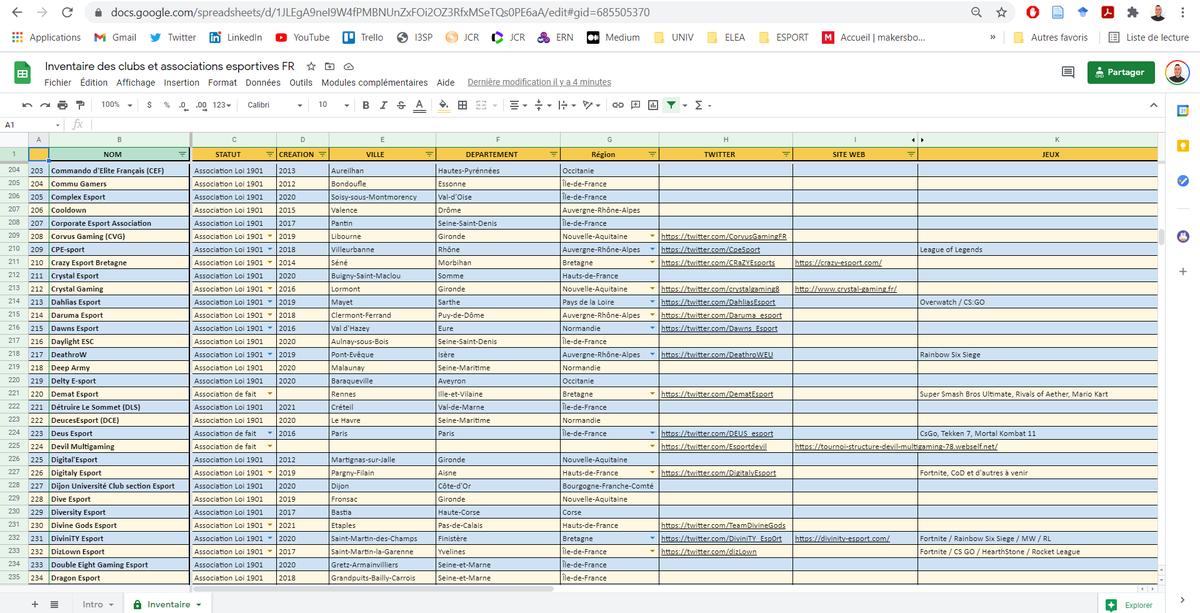Redo action in toolbar

point(45,105)
